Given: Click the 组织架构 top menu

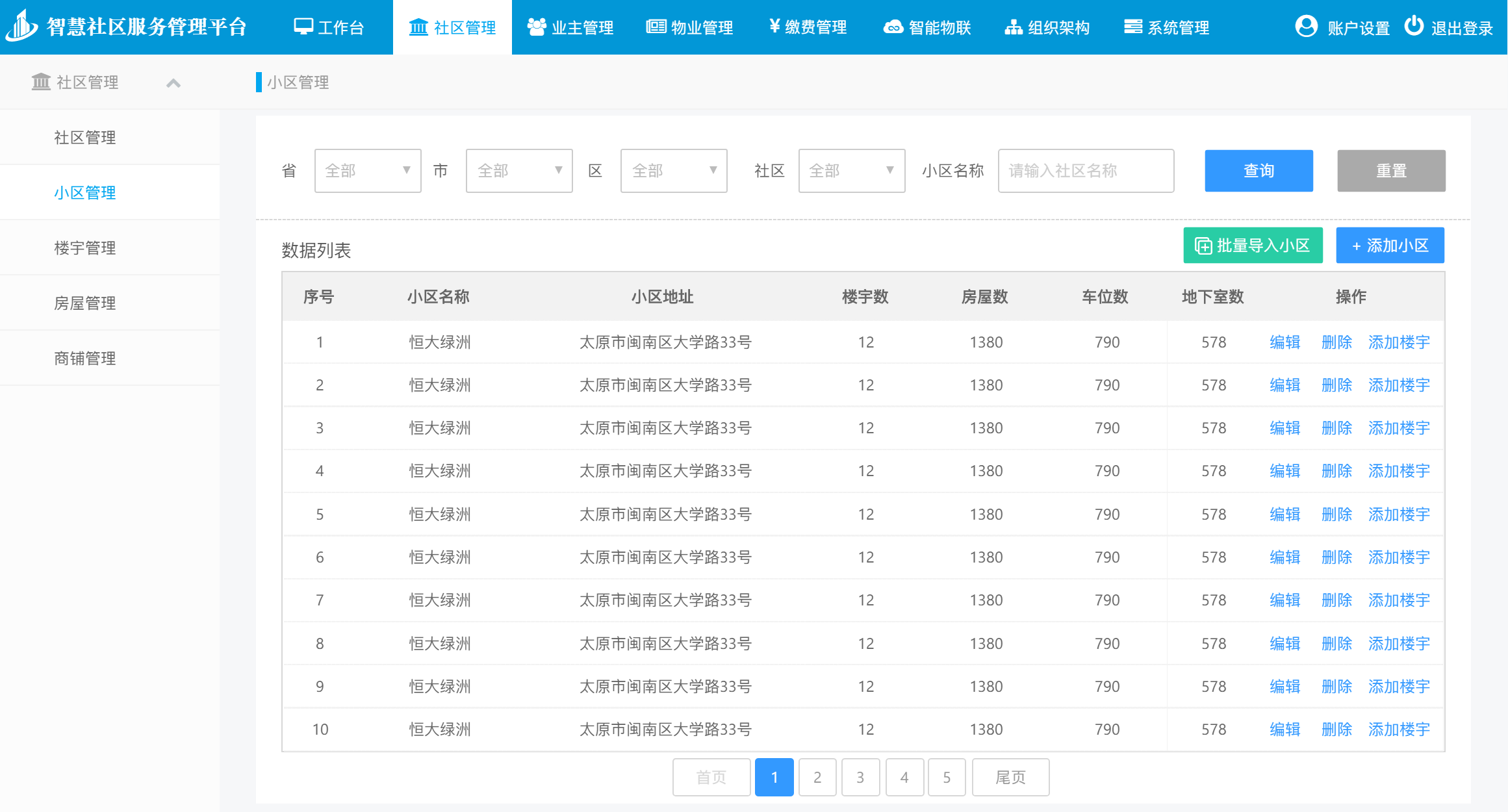Looking at the screenshot, I should point(1047,27).
